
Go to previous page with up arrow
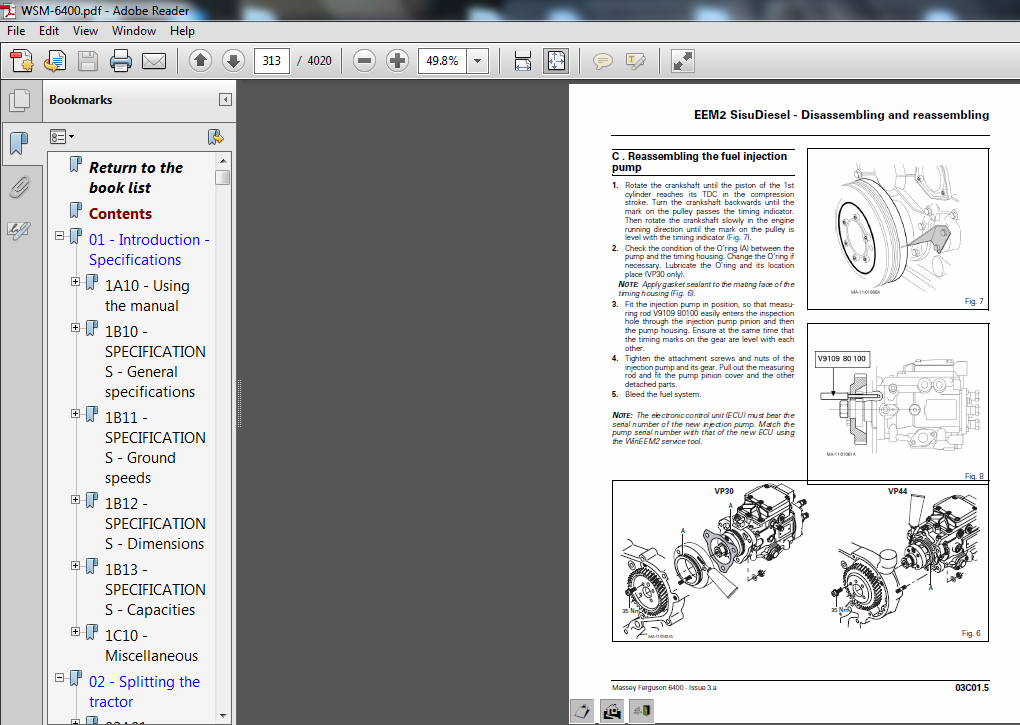(x=200, y=61)
